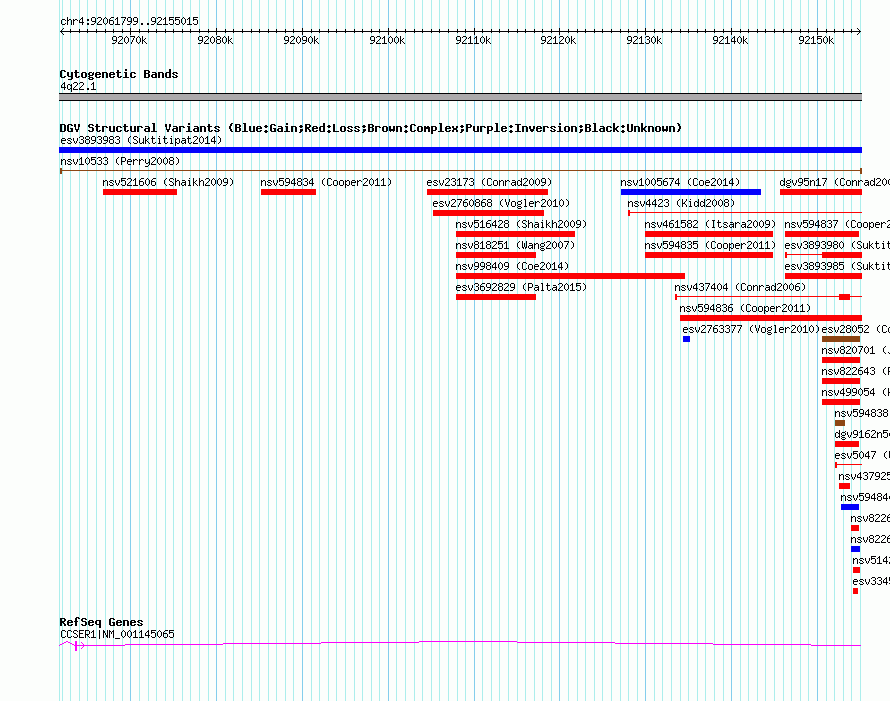
Task: Click the esv2763377 (Vogler2010) small blue marker
Action: 686,339
